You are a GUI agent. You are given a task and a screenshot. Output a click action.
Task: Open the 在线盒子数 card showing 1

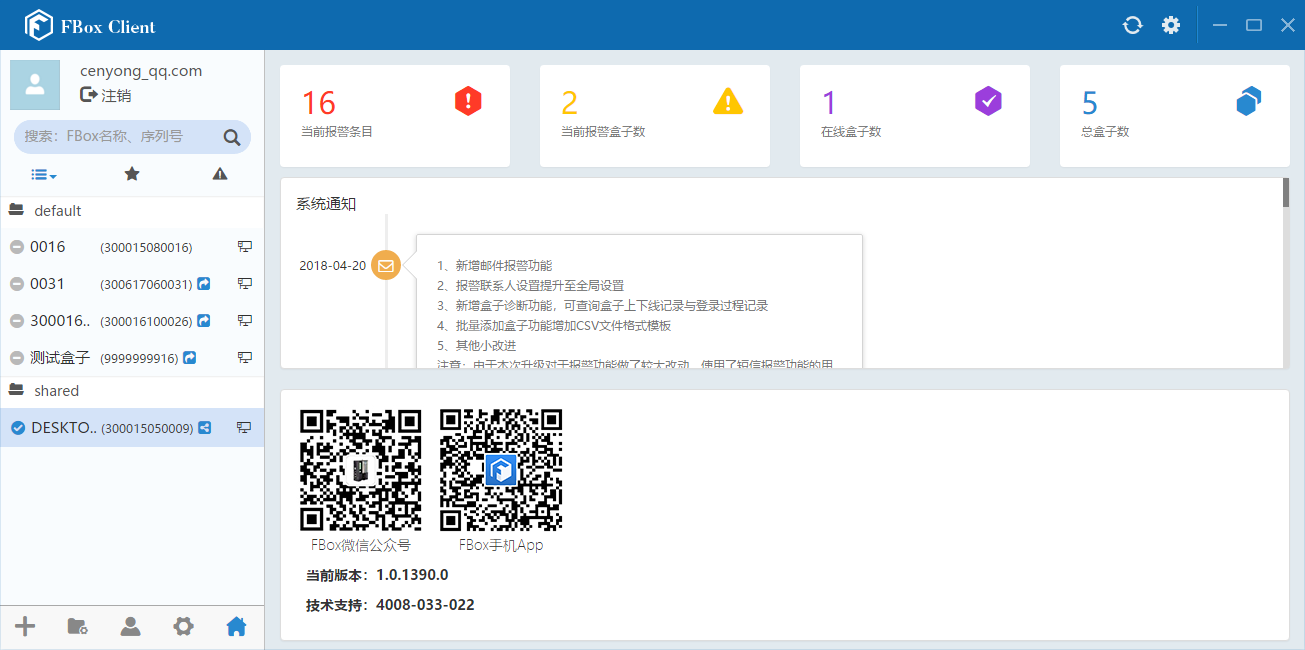pyautogui.click(x=915, y=116)
